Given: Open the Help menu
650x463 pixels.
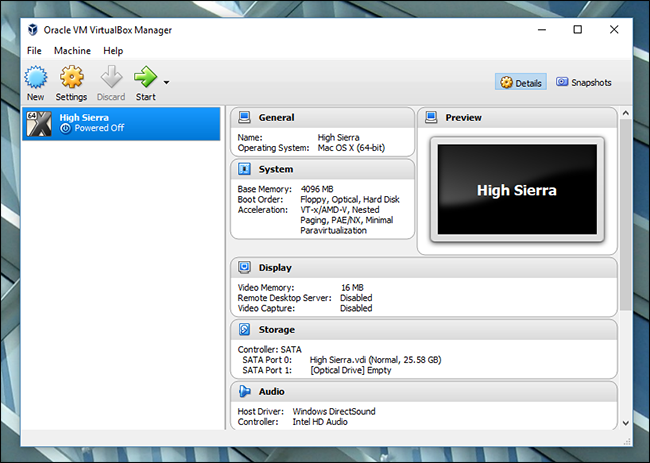Looking at the screenshot, I should pos(113,51).
